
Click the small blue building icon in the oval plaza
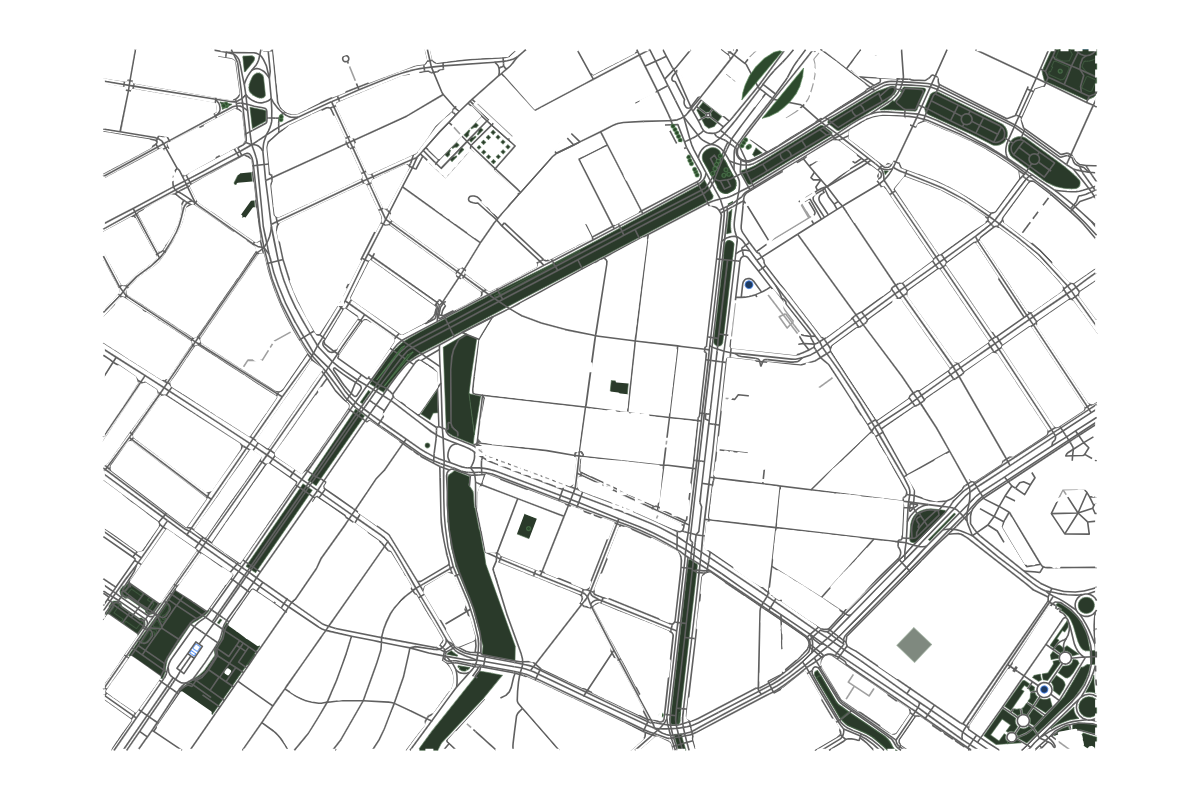[x=195, y=650]
